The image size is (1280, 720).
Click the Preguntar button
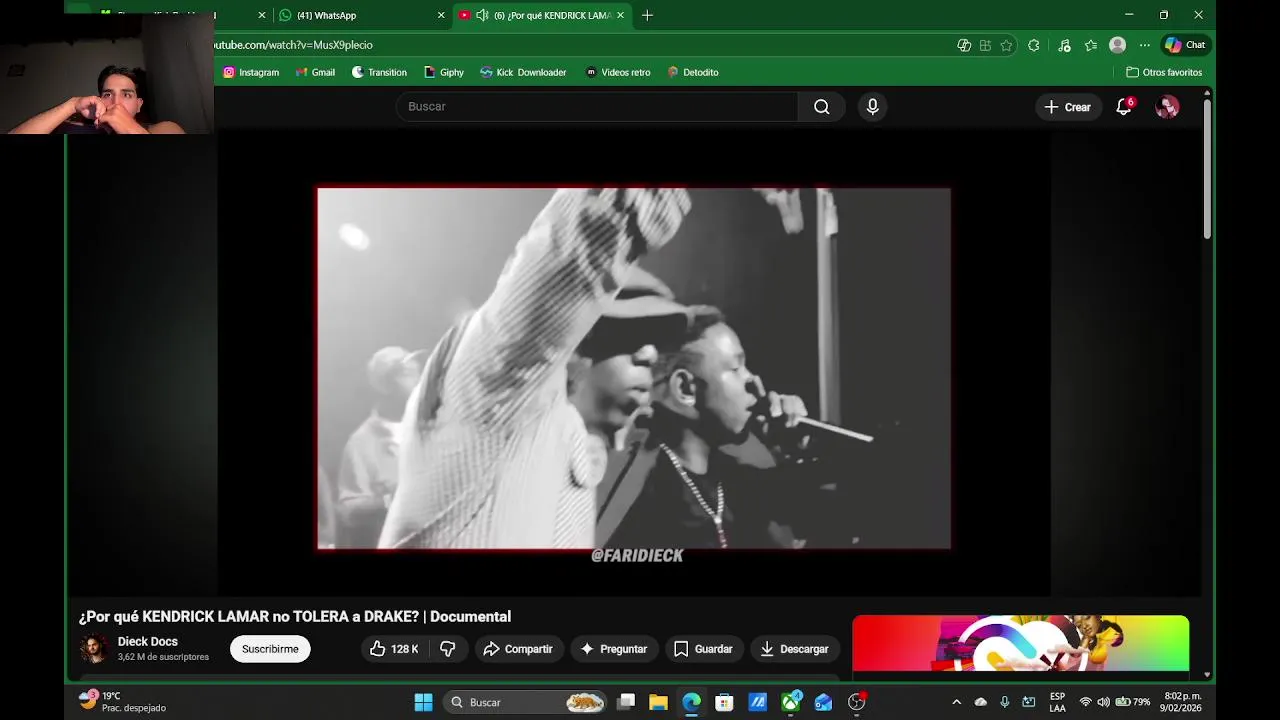point(614,649)
